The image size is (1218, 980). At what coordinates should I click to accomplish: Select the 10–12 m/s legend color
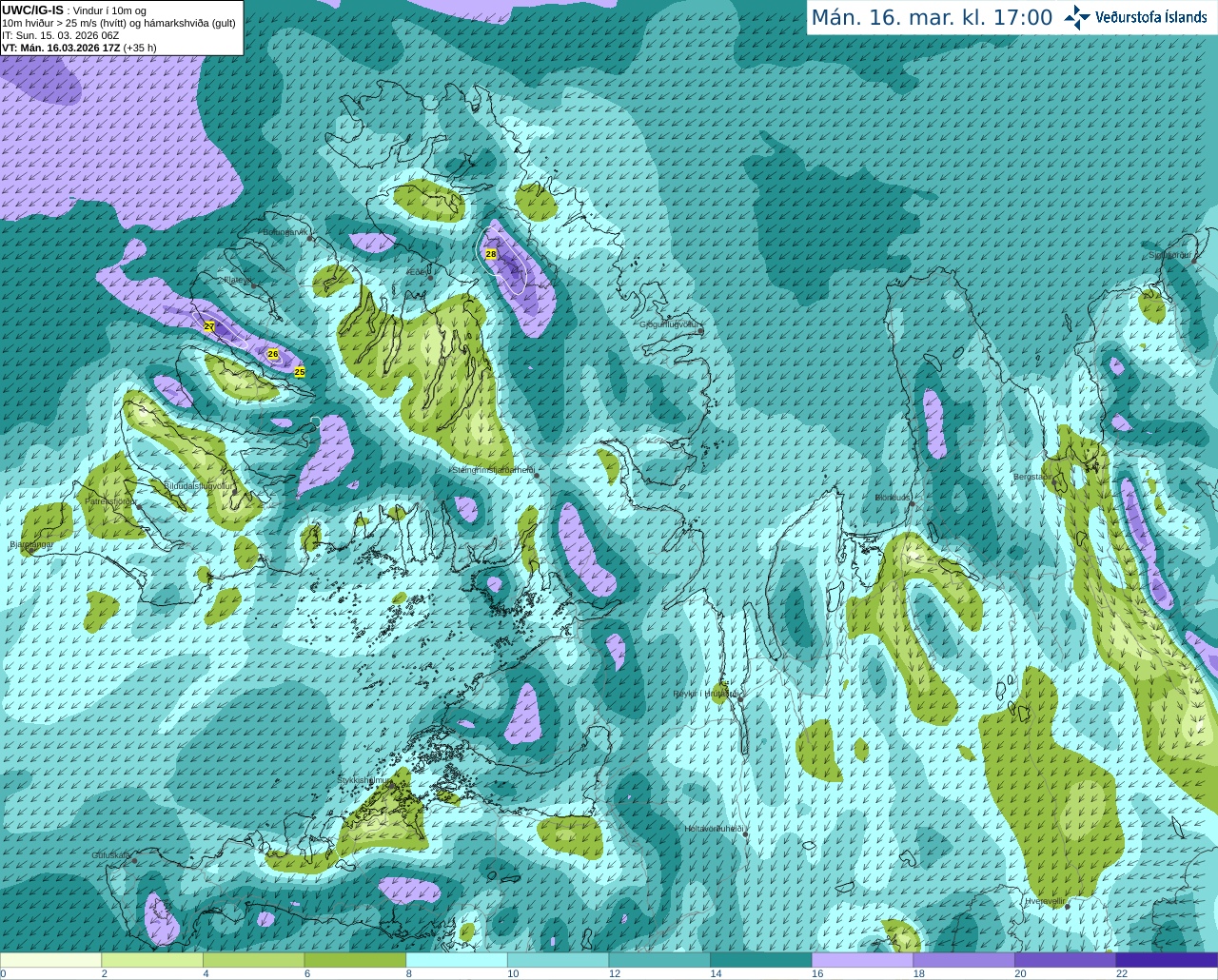click(x=558, y=960)
